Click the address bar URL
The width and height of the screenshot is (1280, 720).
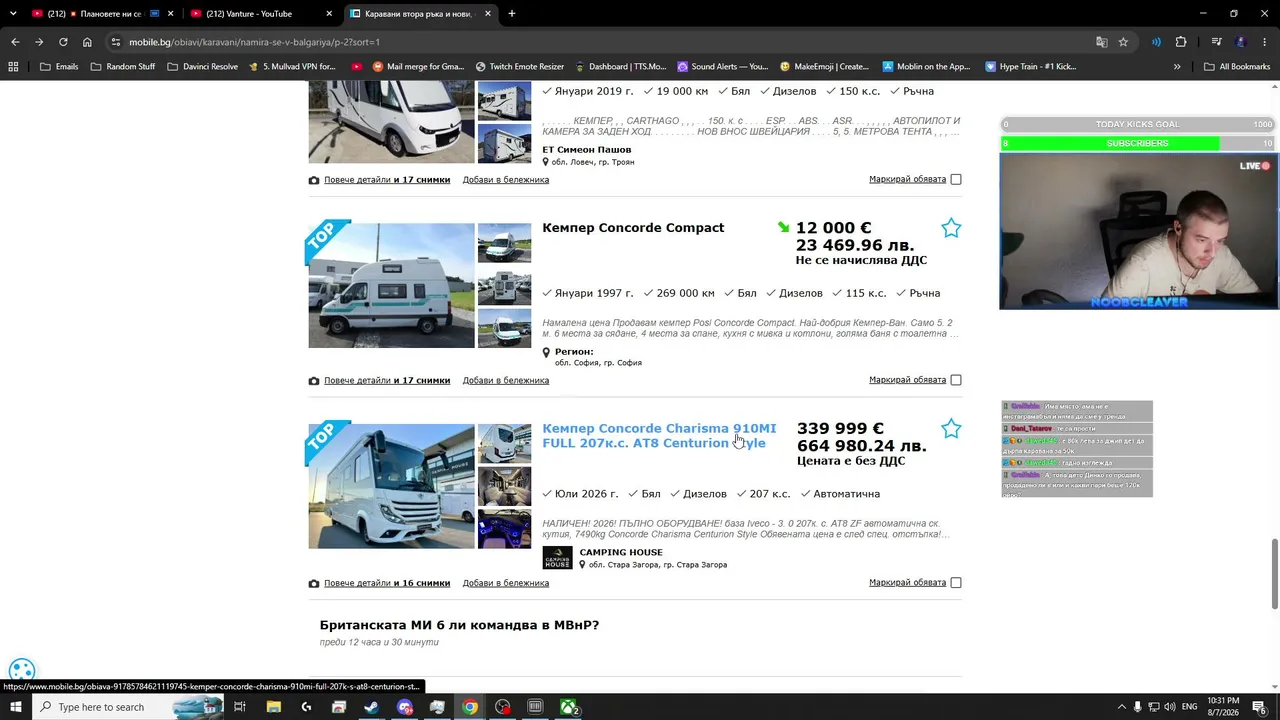(254, 42)
